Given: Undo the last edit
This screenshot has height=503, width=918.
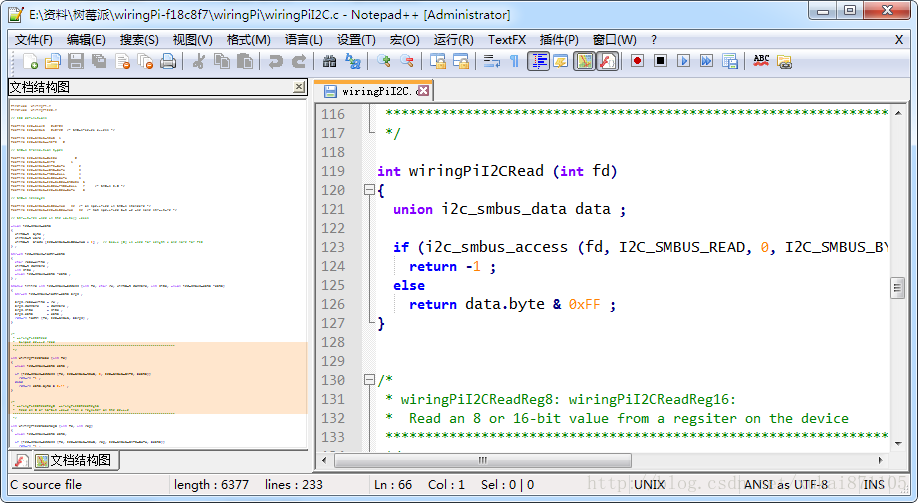Looking at the screenshot, I should tap(275, 61).
